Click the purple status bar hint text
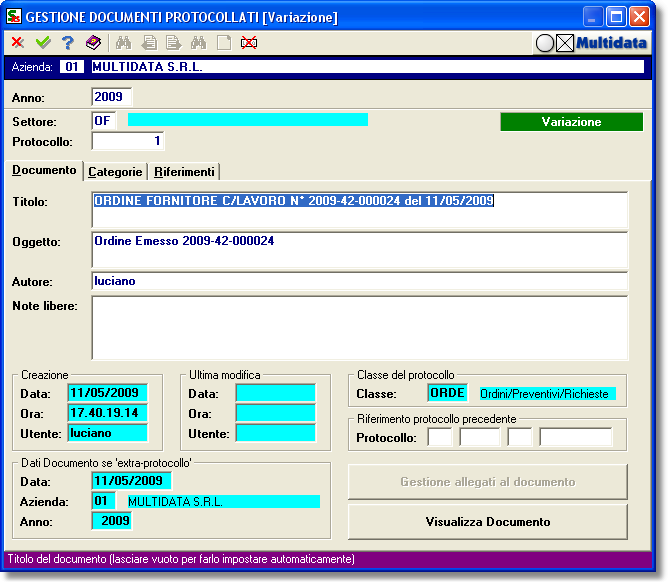668x584 pixels. point(181,559)
